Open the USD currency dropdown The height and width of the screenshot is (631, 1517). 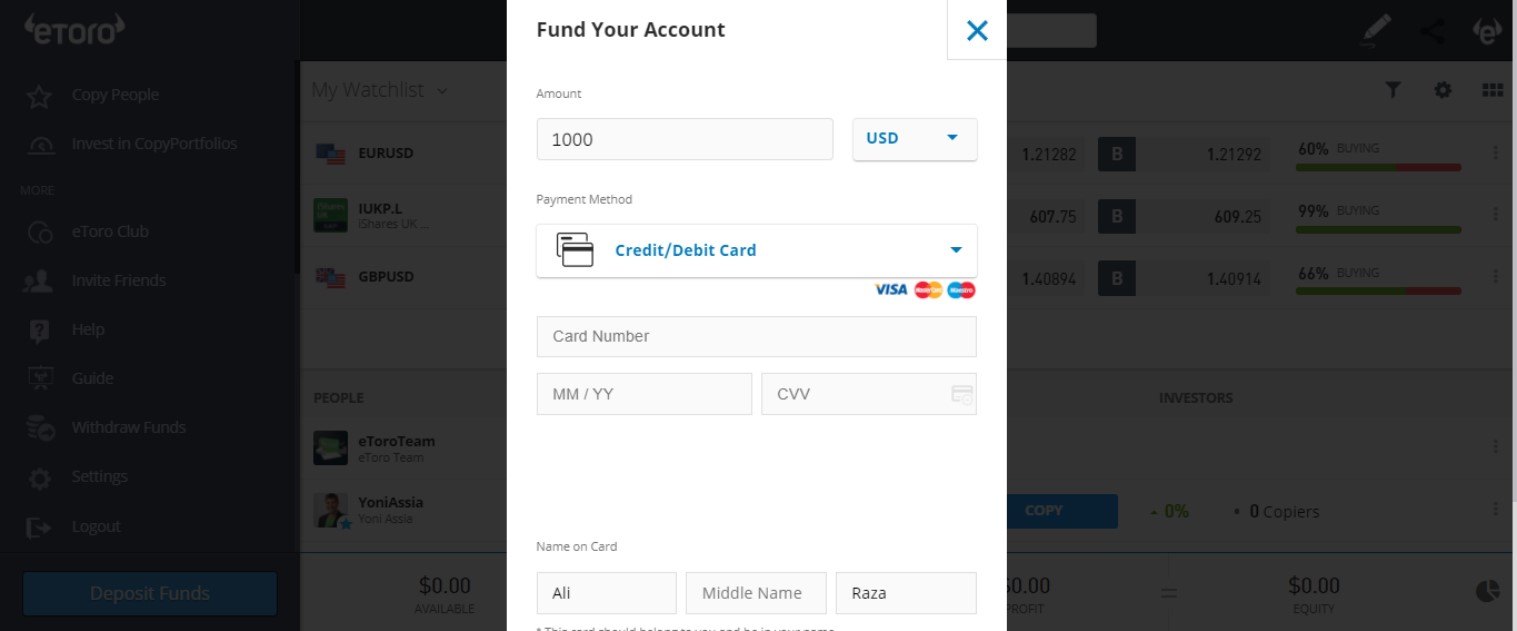pyautogui.click(x=915, y=139)
